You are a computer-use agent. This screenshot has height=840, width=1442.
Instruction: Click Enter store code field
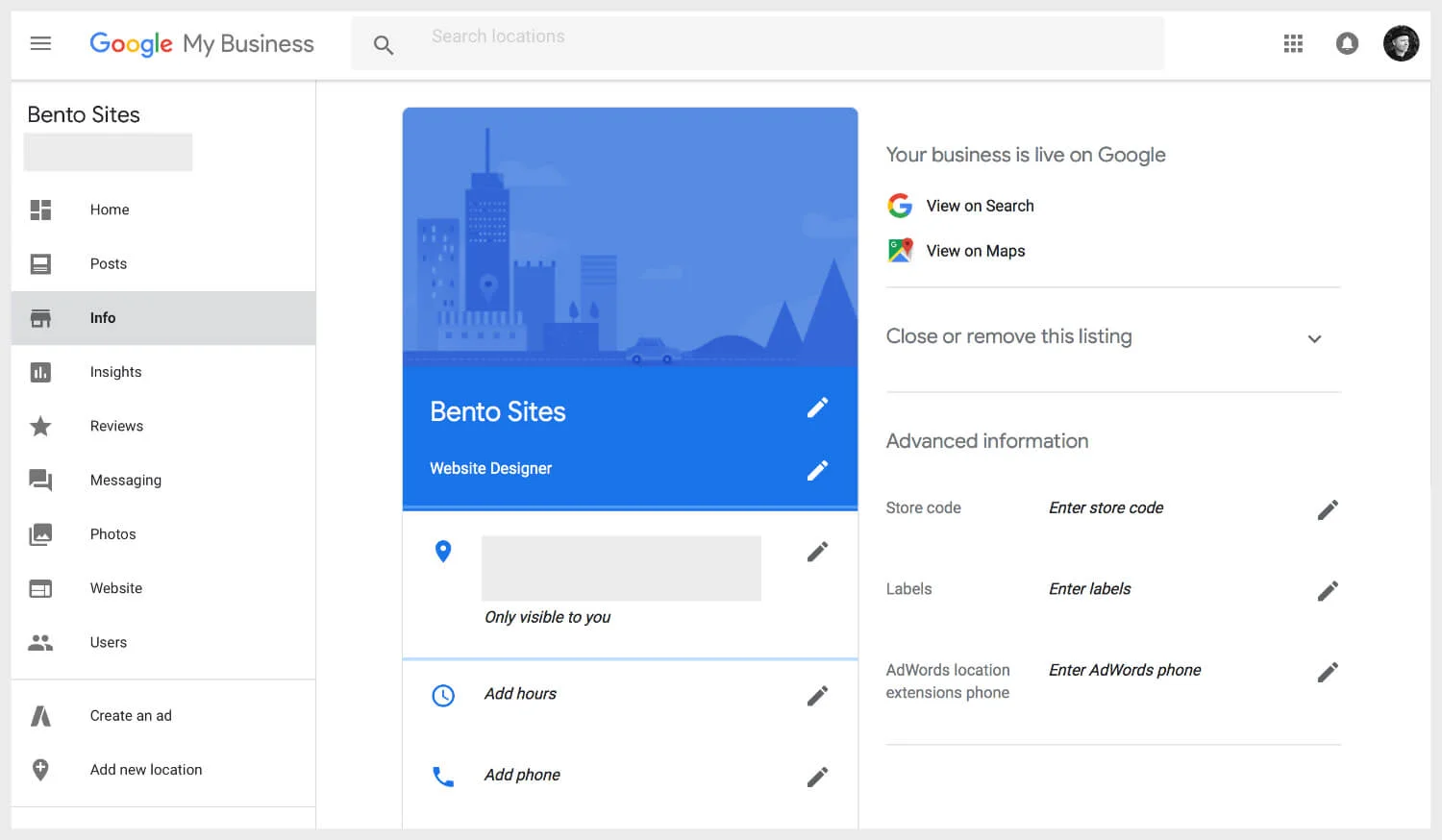1106,507
